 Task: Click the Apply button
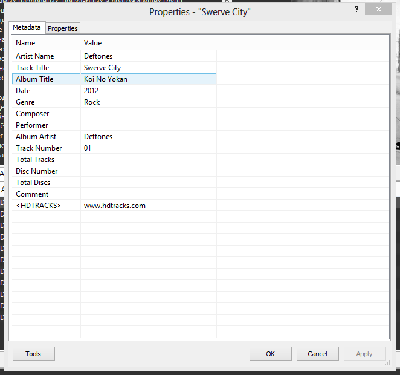click(x=364, y=354)
